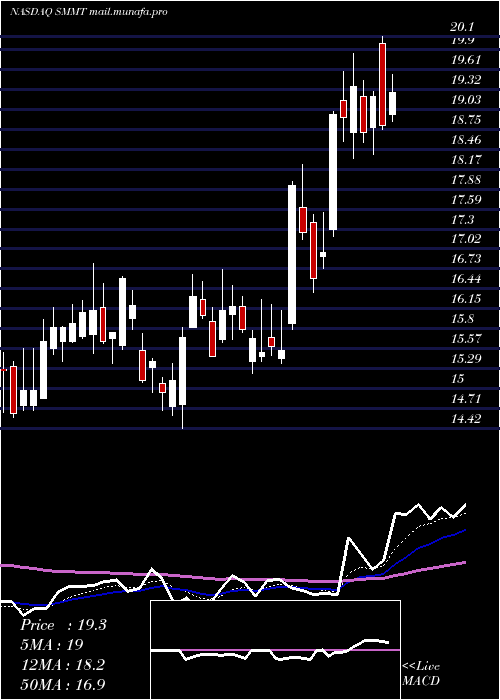The width and height of the screenshot is (500, 700).
Task: Click the 14.42 price axis label
Action: pyautogui.click(x=466, y=418)
